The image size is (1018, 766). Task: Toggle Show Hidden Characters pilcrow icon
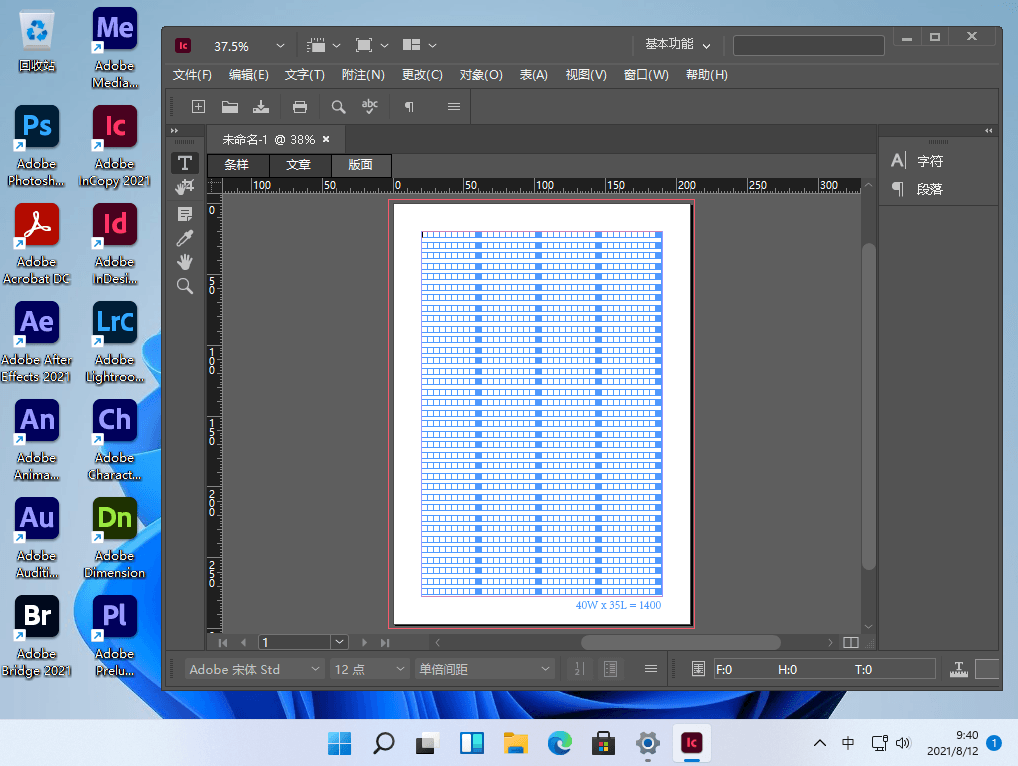pos(409,106)
